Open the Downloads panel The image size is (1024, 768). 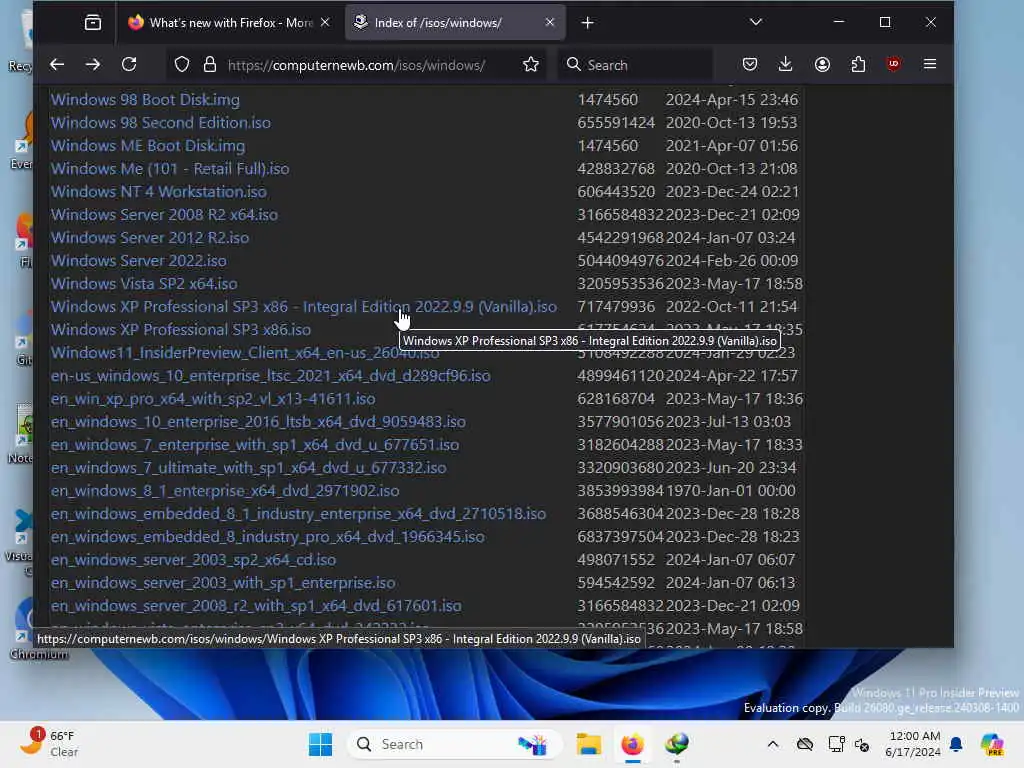[x=786, y=64]
